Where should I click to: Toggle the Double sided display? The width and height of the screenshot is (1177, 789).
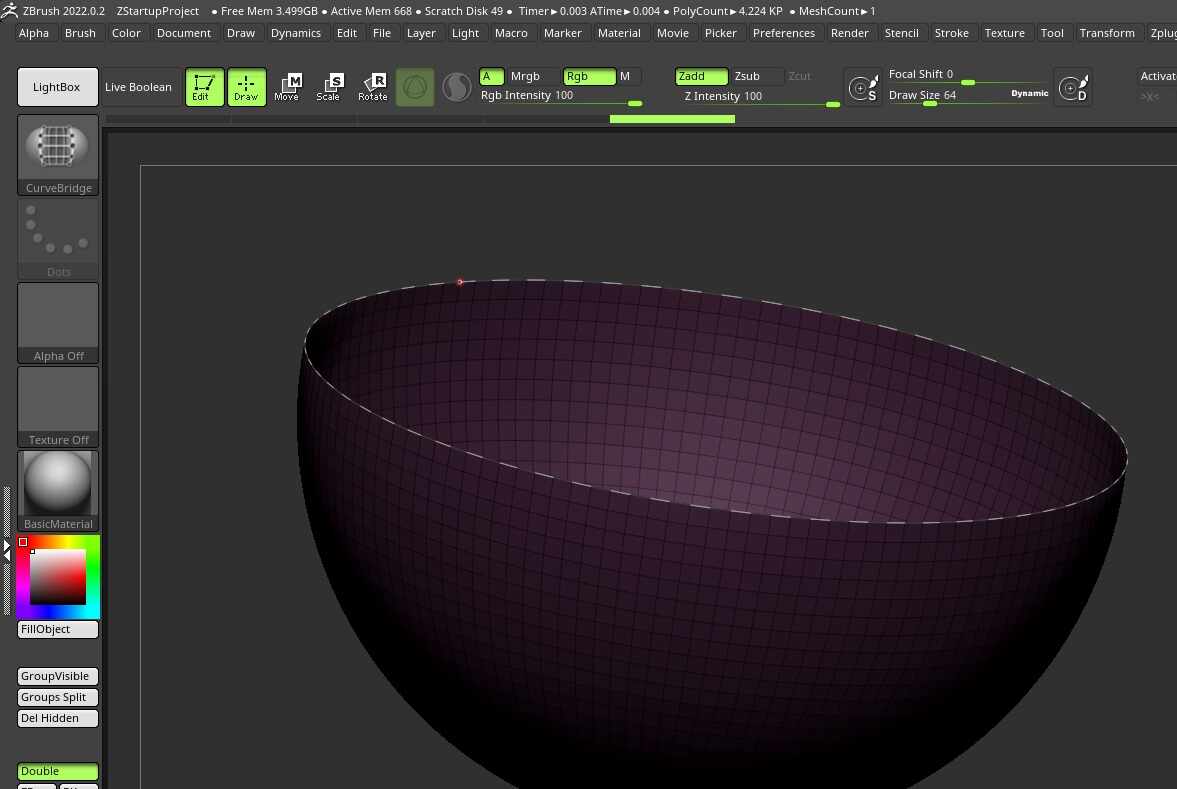(57, 771)
